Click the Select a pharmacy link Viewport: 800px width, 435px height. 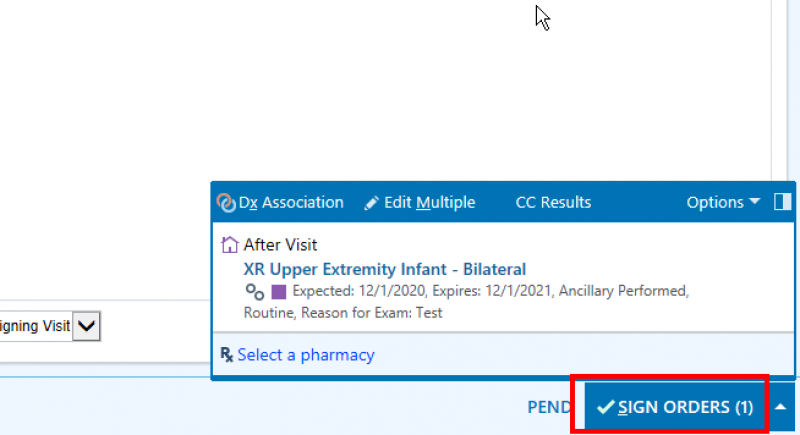306,355
